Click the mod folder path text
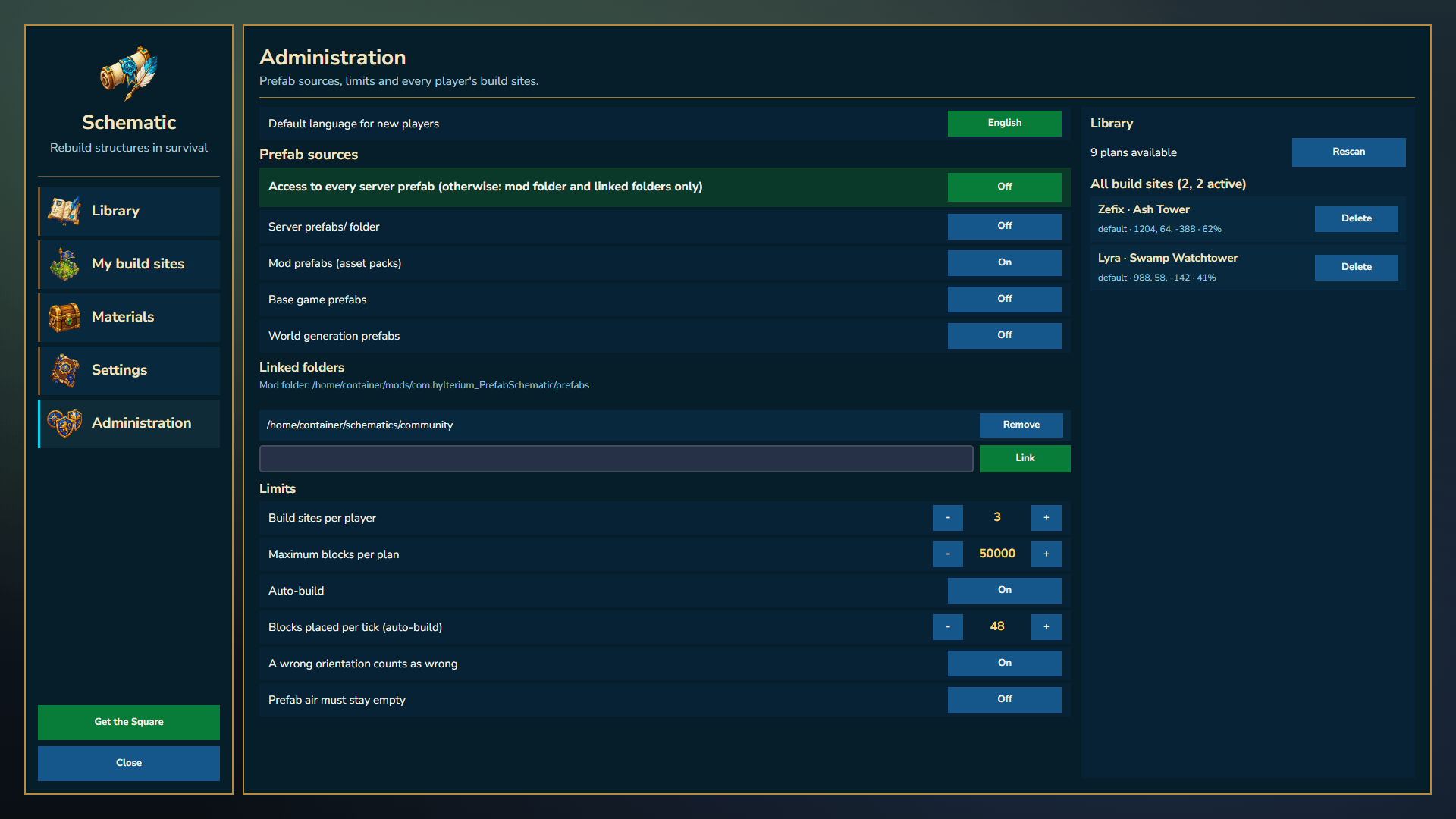Image resolution: width=1456 pixels, height=819 pixels. click(424, 385)
